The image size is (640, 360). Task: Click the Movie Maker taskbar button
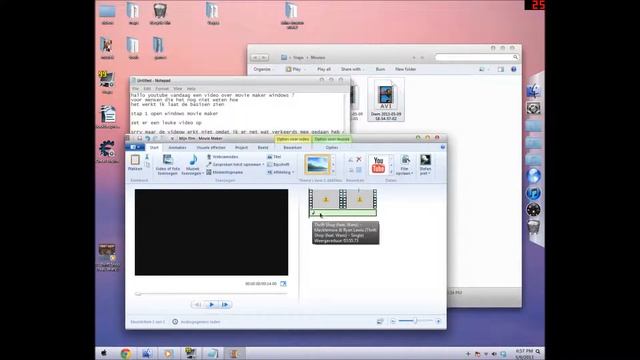pos(234,353)
